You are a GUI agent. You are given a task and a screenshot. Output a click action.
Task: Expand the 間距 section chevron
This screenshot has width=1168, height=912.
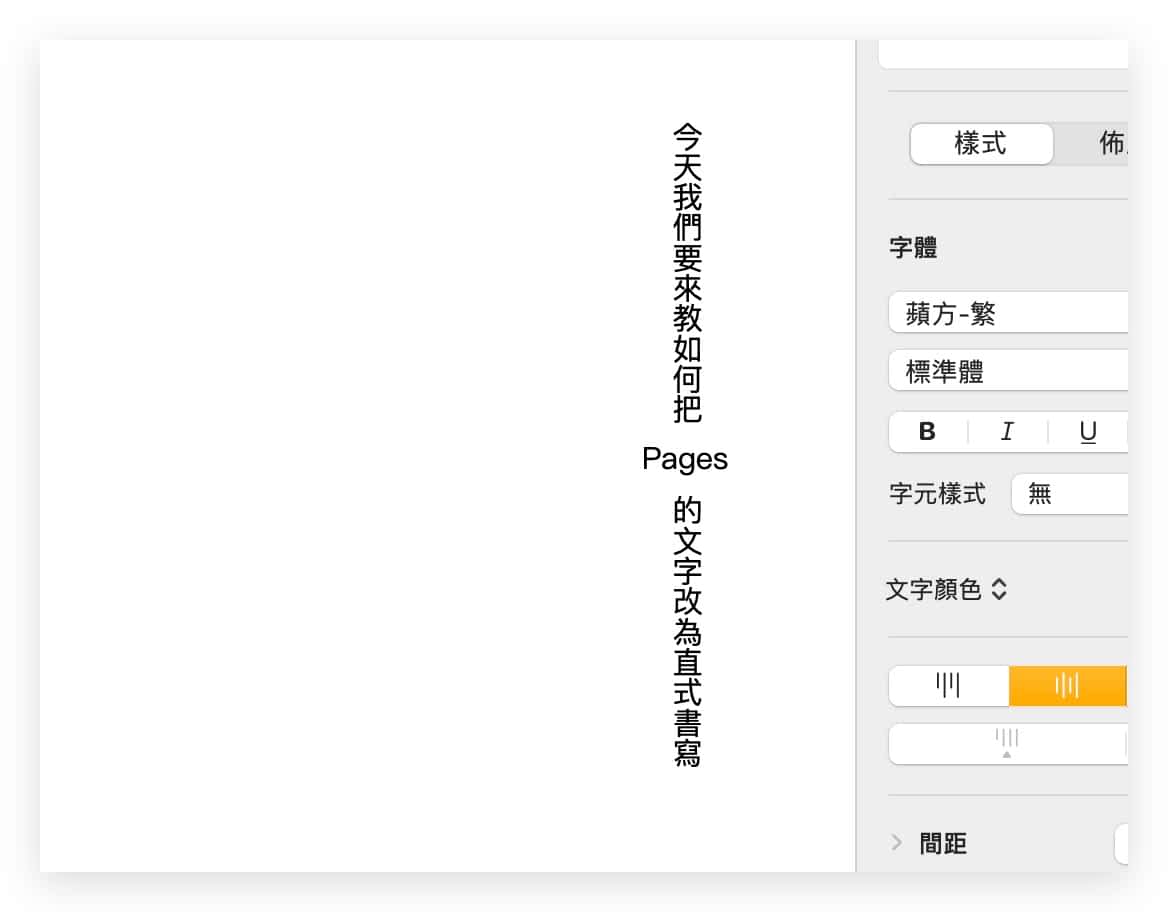tap(896, 843)
